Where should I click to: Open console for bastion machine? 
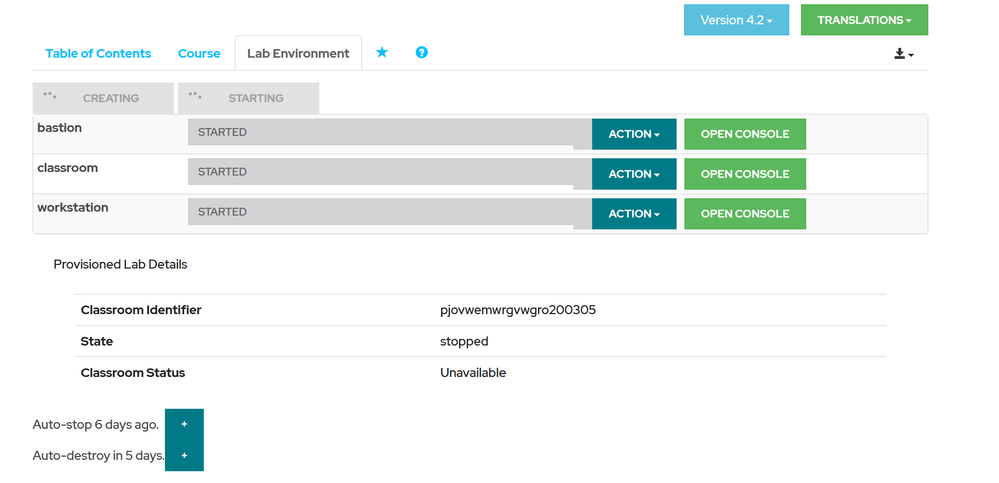(x=745, y=134)
